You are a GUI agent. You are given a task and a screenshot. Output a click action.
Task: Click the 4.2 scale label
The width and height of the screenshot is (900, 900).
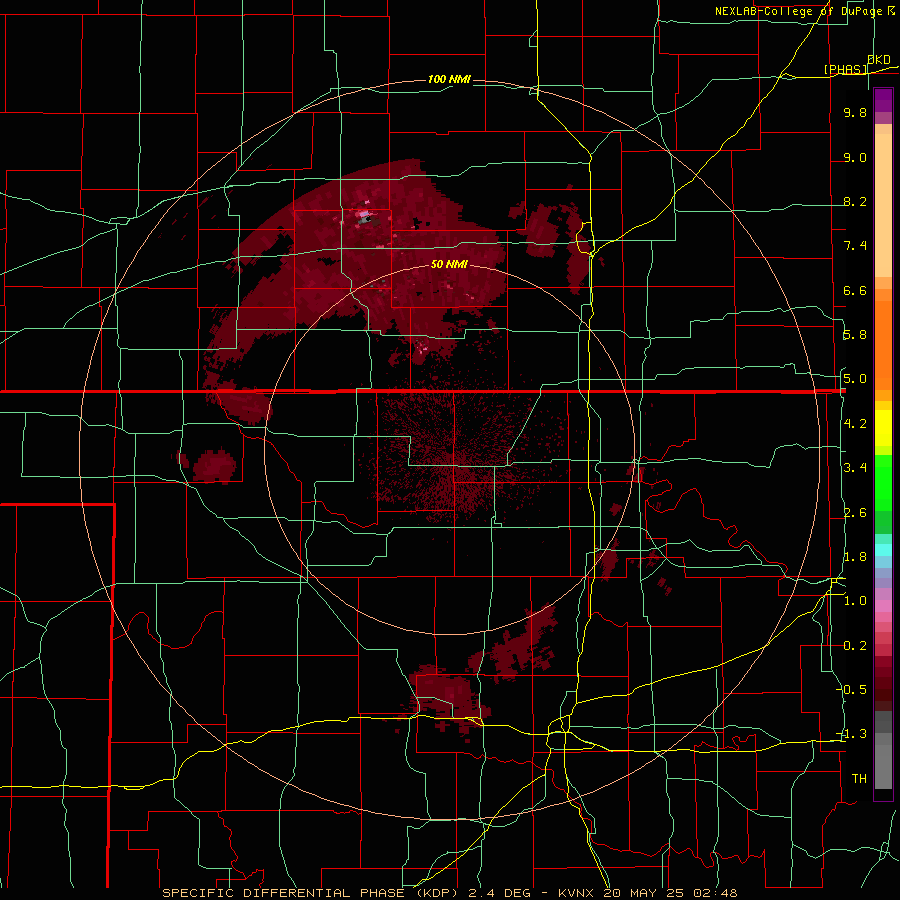click(855, 424)
